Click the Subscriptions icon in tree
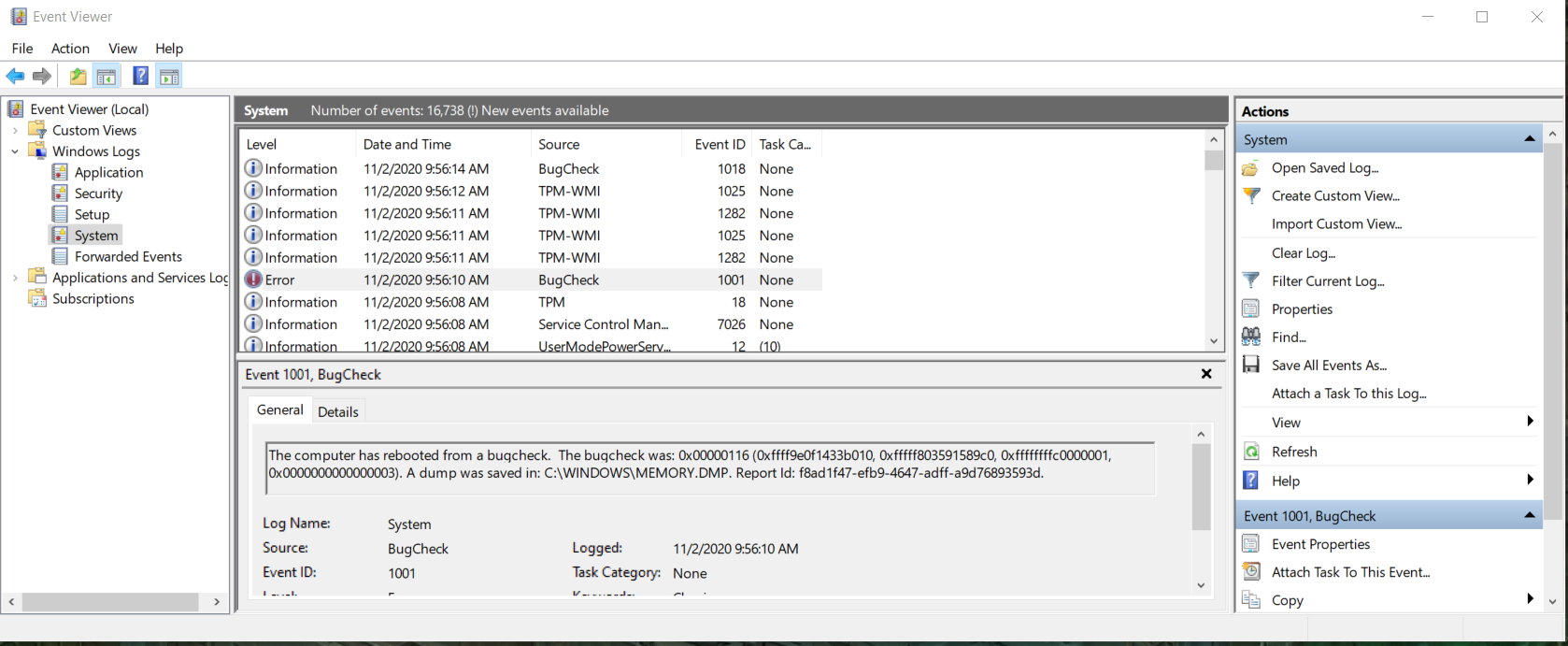 [x=37, y=298]
